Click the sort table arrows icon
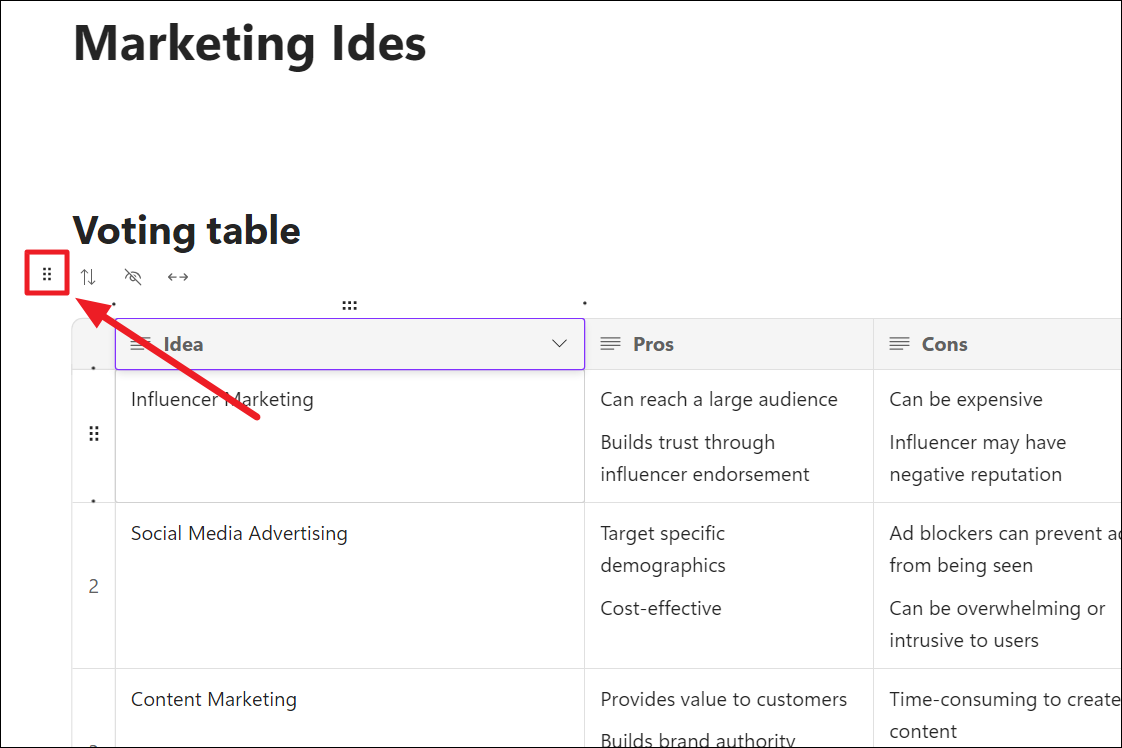The image size is (1122, 748). click(x=88, y=277)
